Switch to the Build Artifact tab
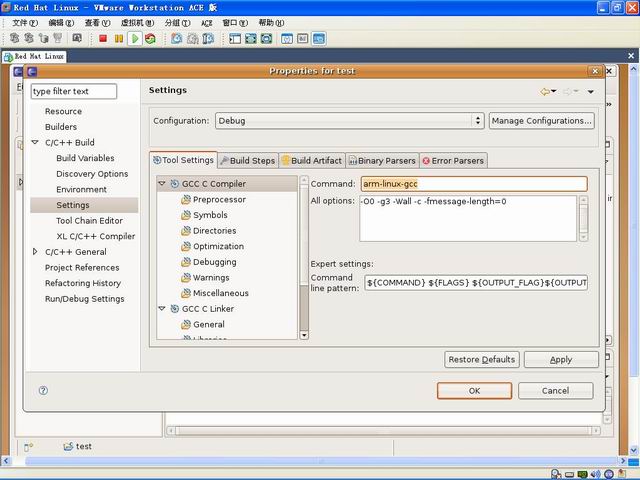The width and height of the screenshot is (640, 480). (x=312, y=161)
